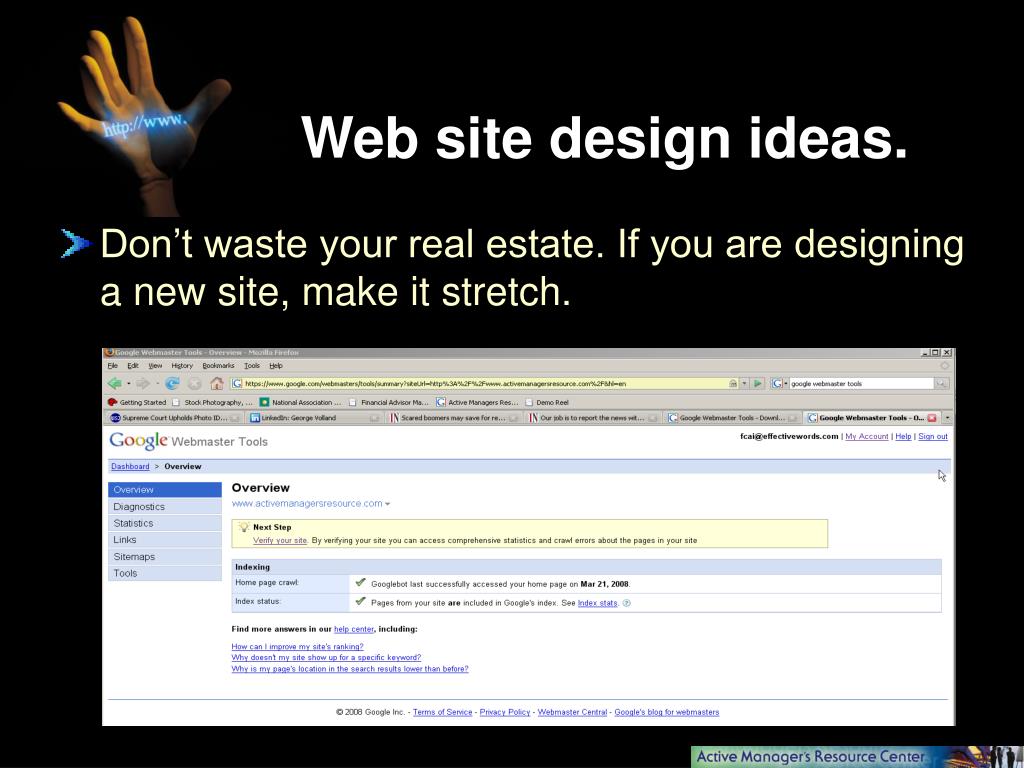The height and width of the screenshot is (768, 1024).
Task: Open the File menu
Action: (113, 366)
